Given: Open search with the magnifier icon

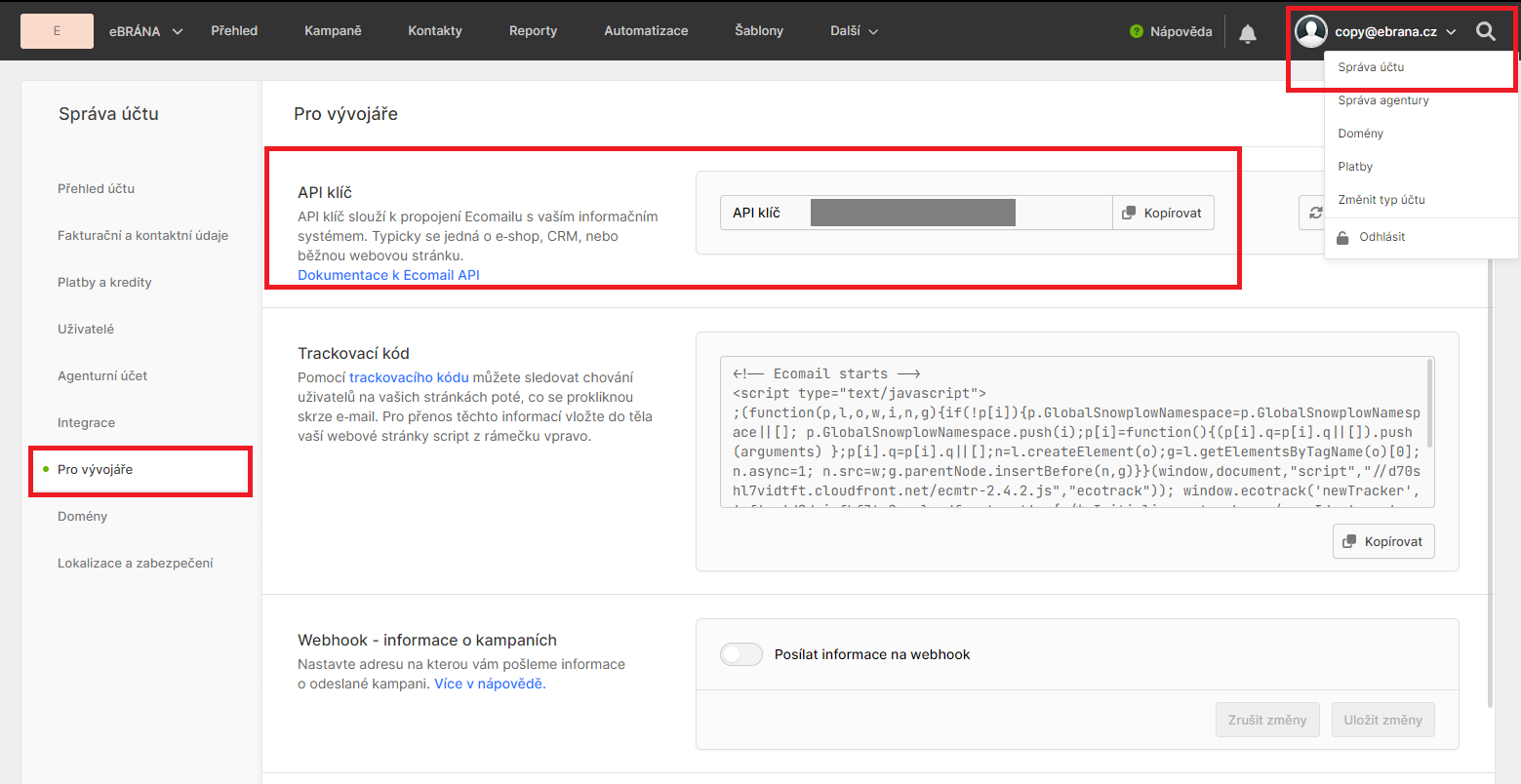Looking at the screenshot, I should click(x=1485, y=31).
